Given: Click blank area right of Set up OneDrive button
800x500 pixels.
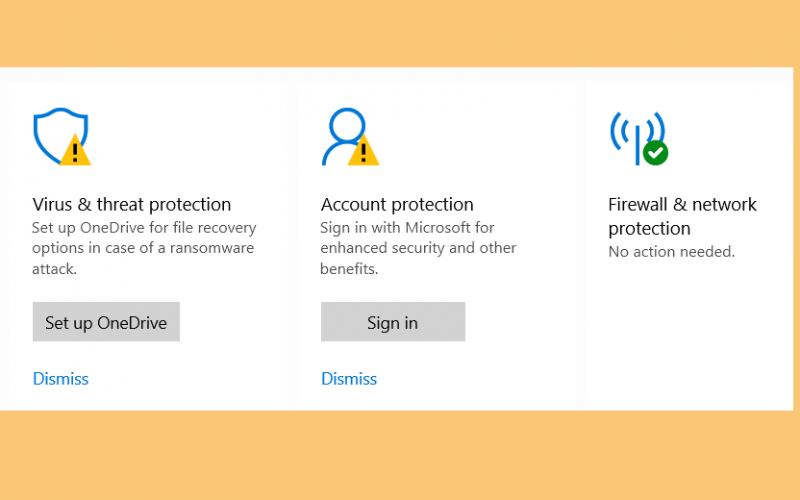Looking at the screenshot, I should [x=232, y=321].
